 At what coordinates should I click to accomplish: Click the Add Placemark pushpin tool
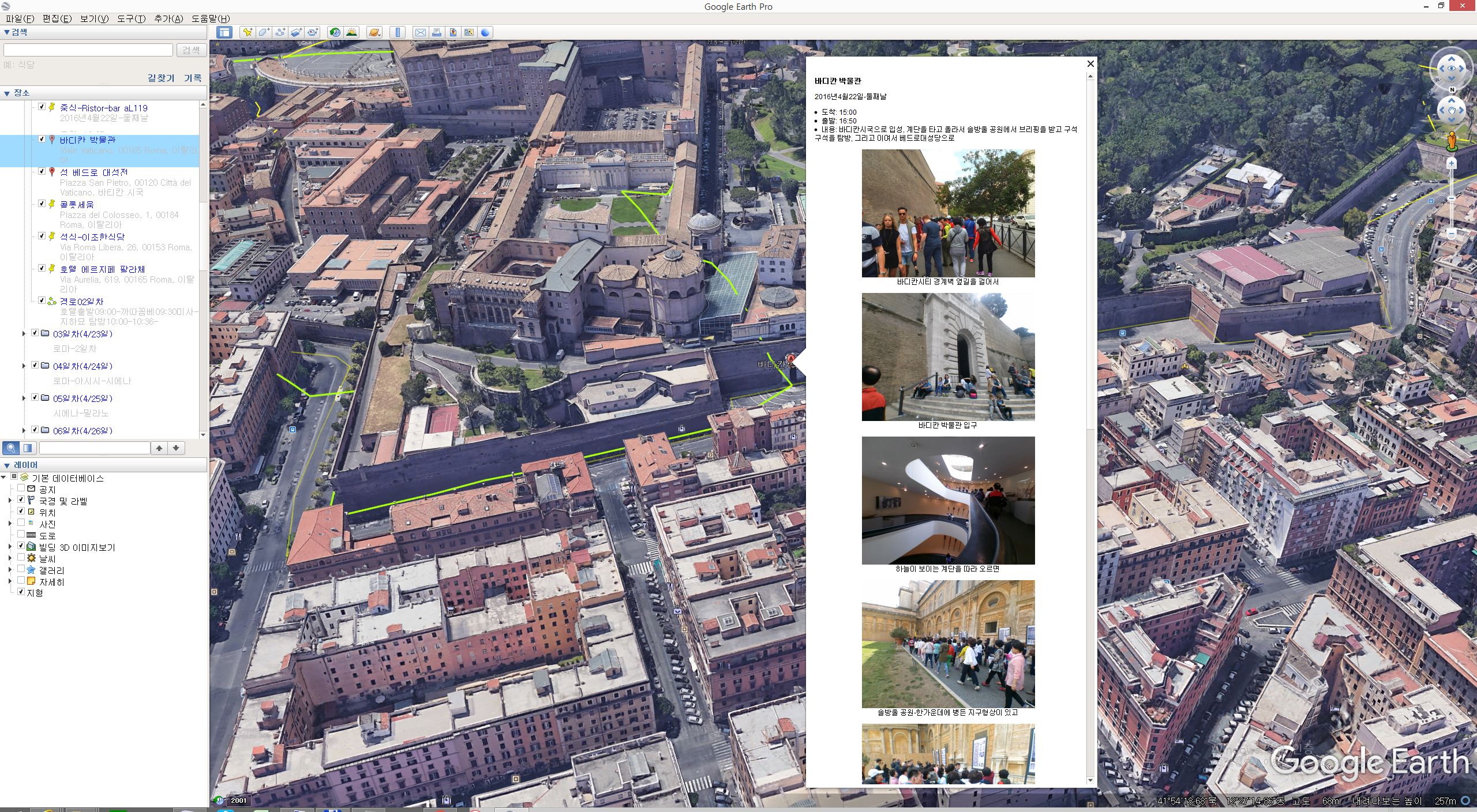tap(248, 32)
